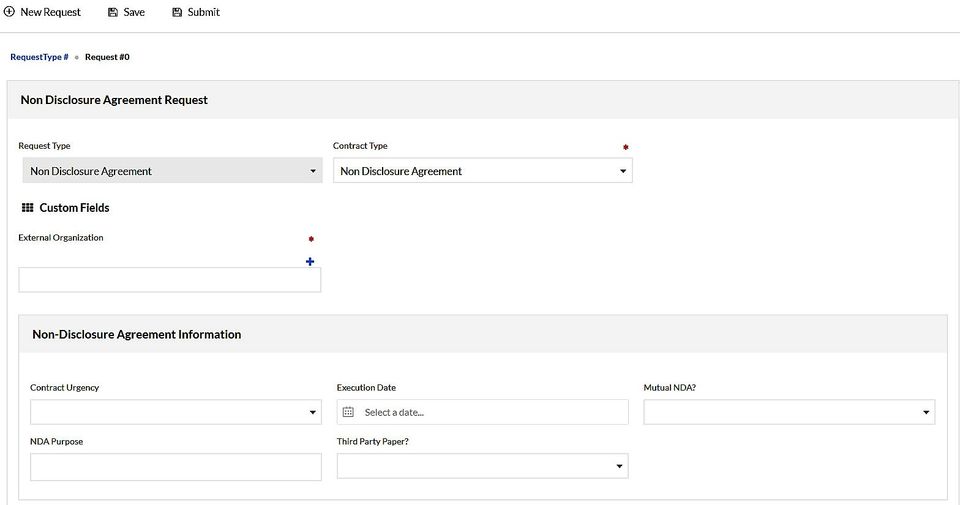Click the New Request toolbar label
Image resolution: width=960 pixels, height=505 pixels.
point(50,12)
